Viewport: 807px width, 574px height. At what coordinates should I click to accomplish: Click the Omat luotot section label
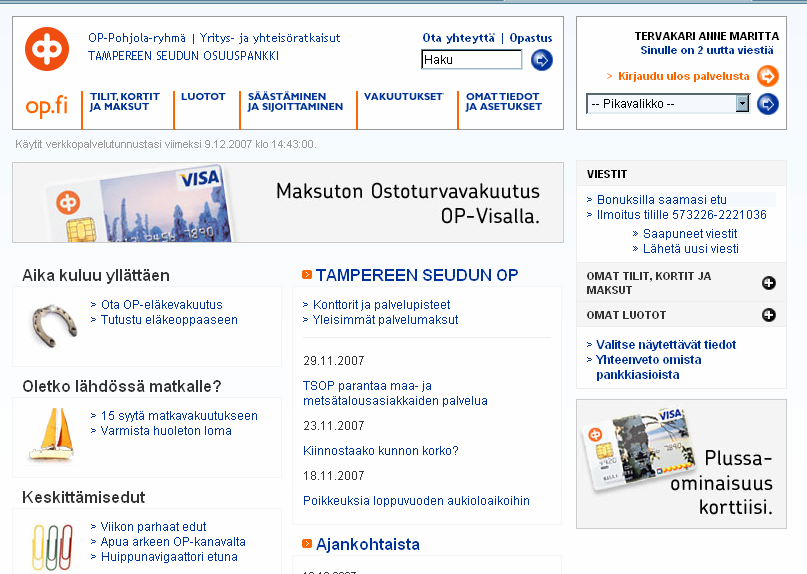[x=626, y=315]
